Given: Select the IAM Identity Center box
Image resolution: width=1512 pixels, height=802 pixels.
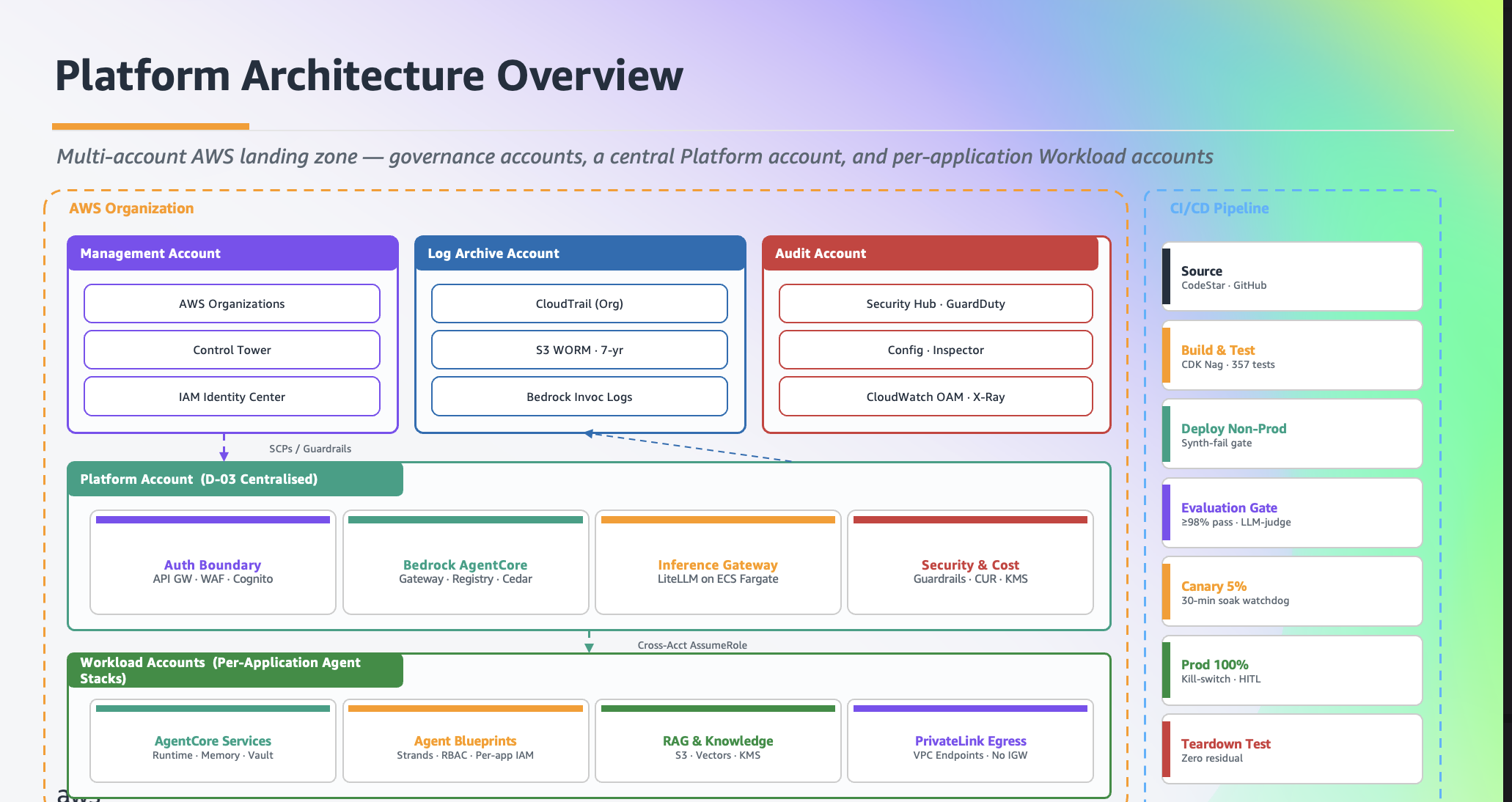Looking at the screenshot, I should 232,397.
